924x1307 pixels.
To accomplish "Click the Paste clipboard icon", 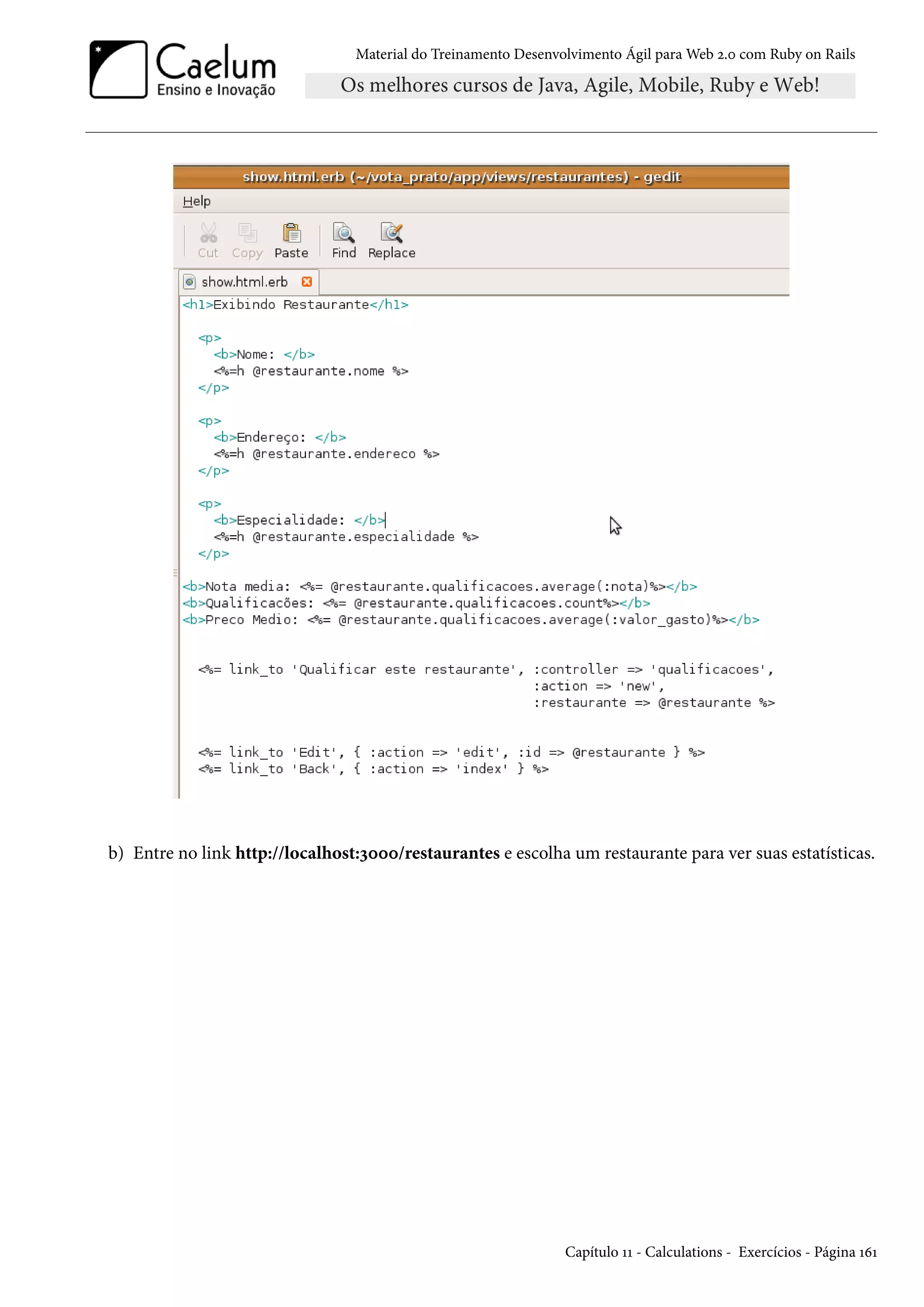I will 291,233.
